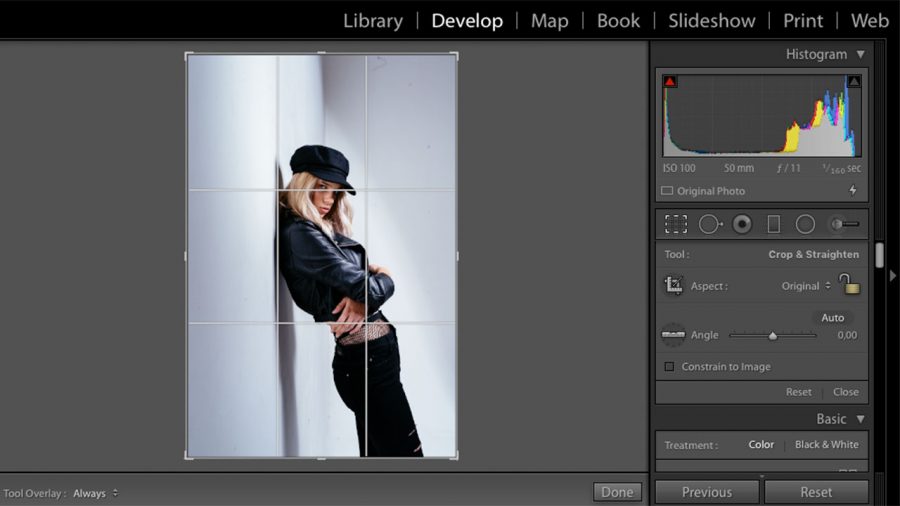Toggle the aspect ratio lock
The image size is (900, 506).
(849, 285)
